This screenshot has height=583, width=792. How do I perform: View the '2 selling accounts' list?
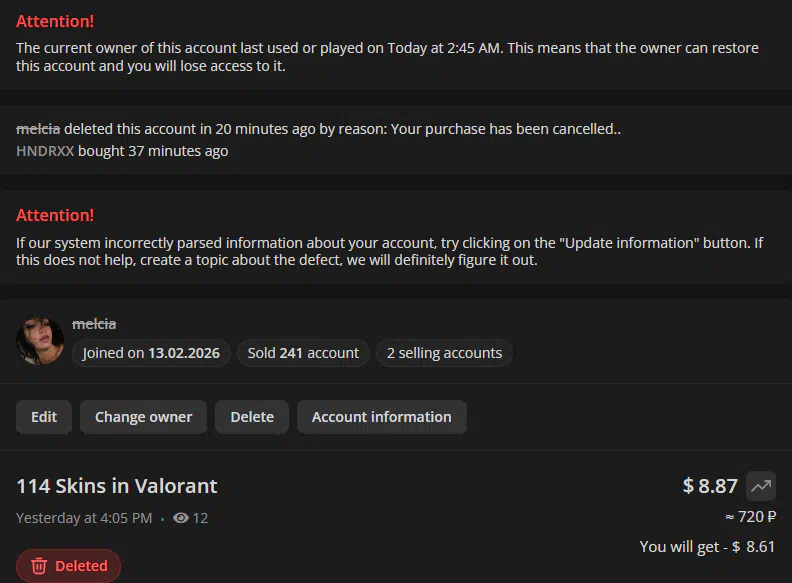coord(444,353)
